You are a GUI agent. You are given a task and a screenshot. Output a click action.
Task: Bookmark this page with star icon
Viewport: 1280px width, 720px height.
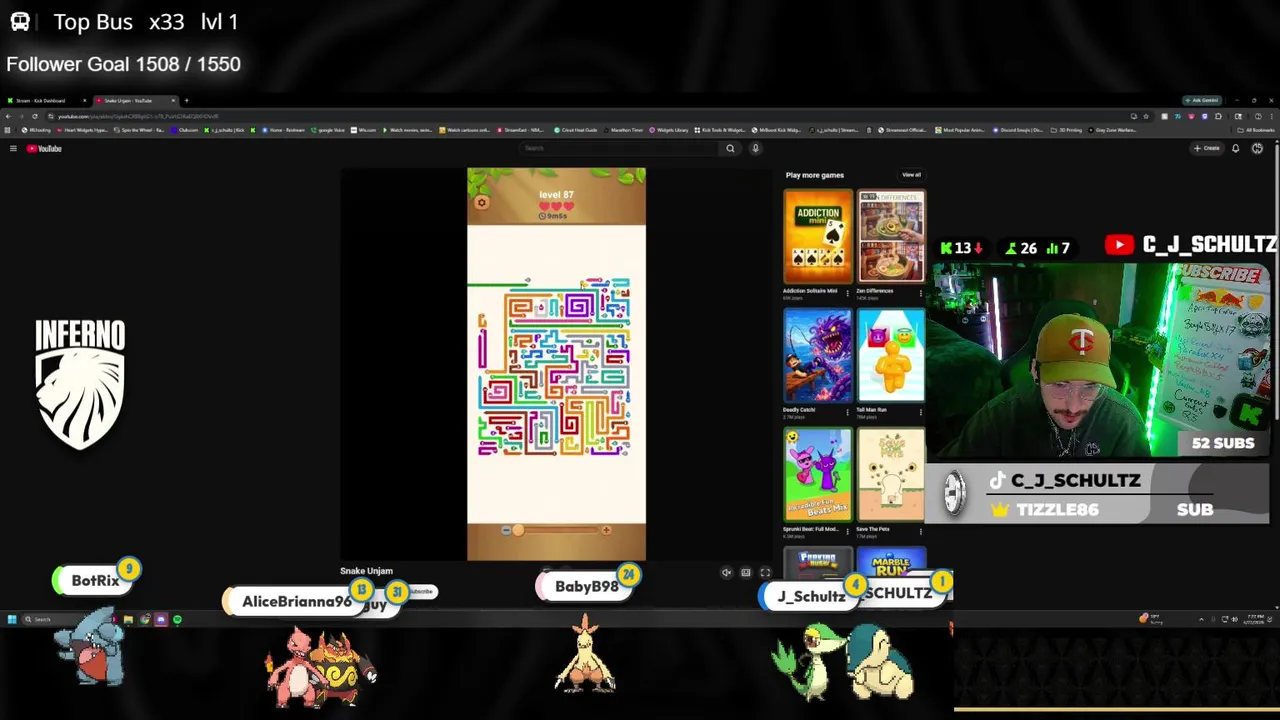(x=1146, y=116)
